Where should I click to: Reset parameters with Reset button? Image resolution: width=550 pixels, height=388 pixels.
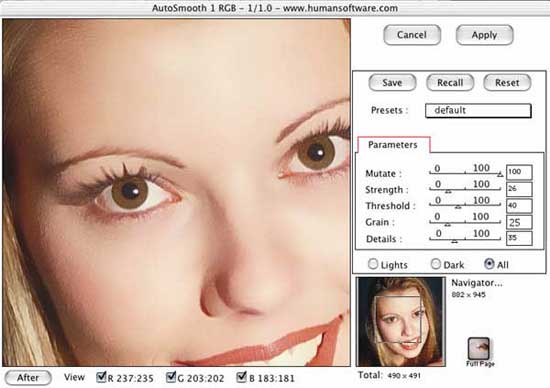(507, 83)
